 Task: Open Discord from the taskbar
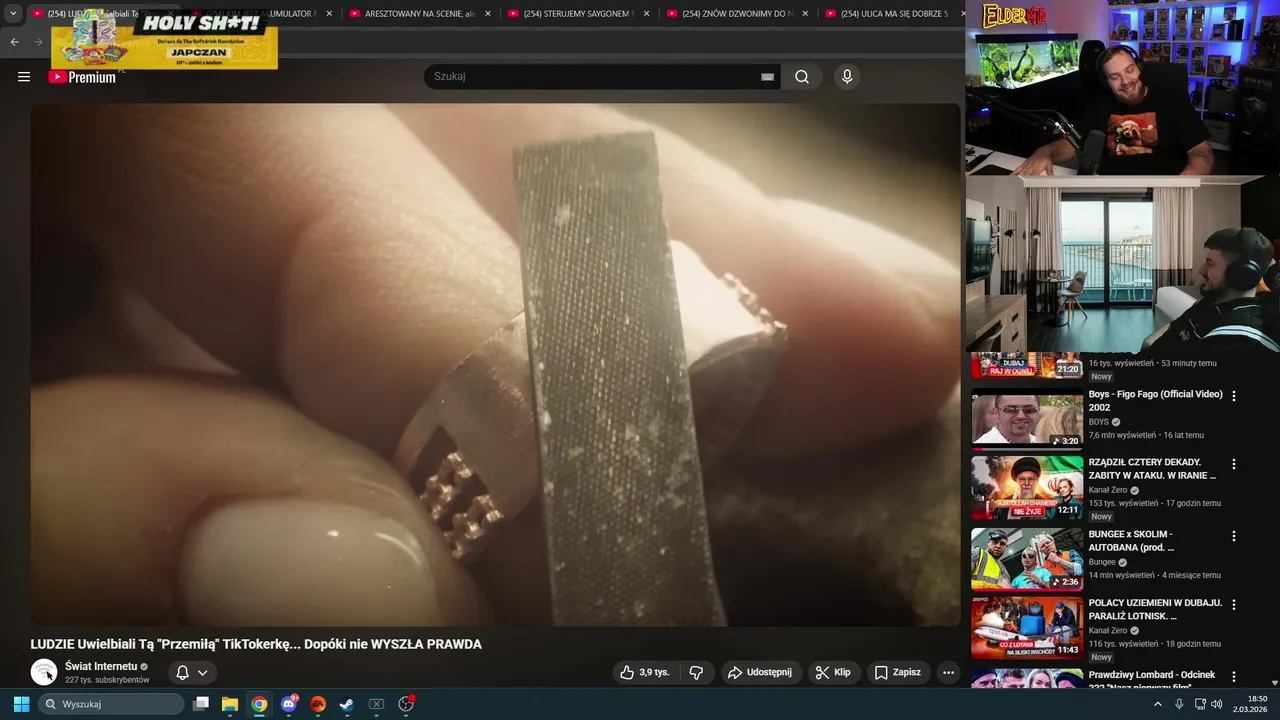pyautogui.click(x=289, y=704)
